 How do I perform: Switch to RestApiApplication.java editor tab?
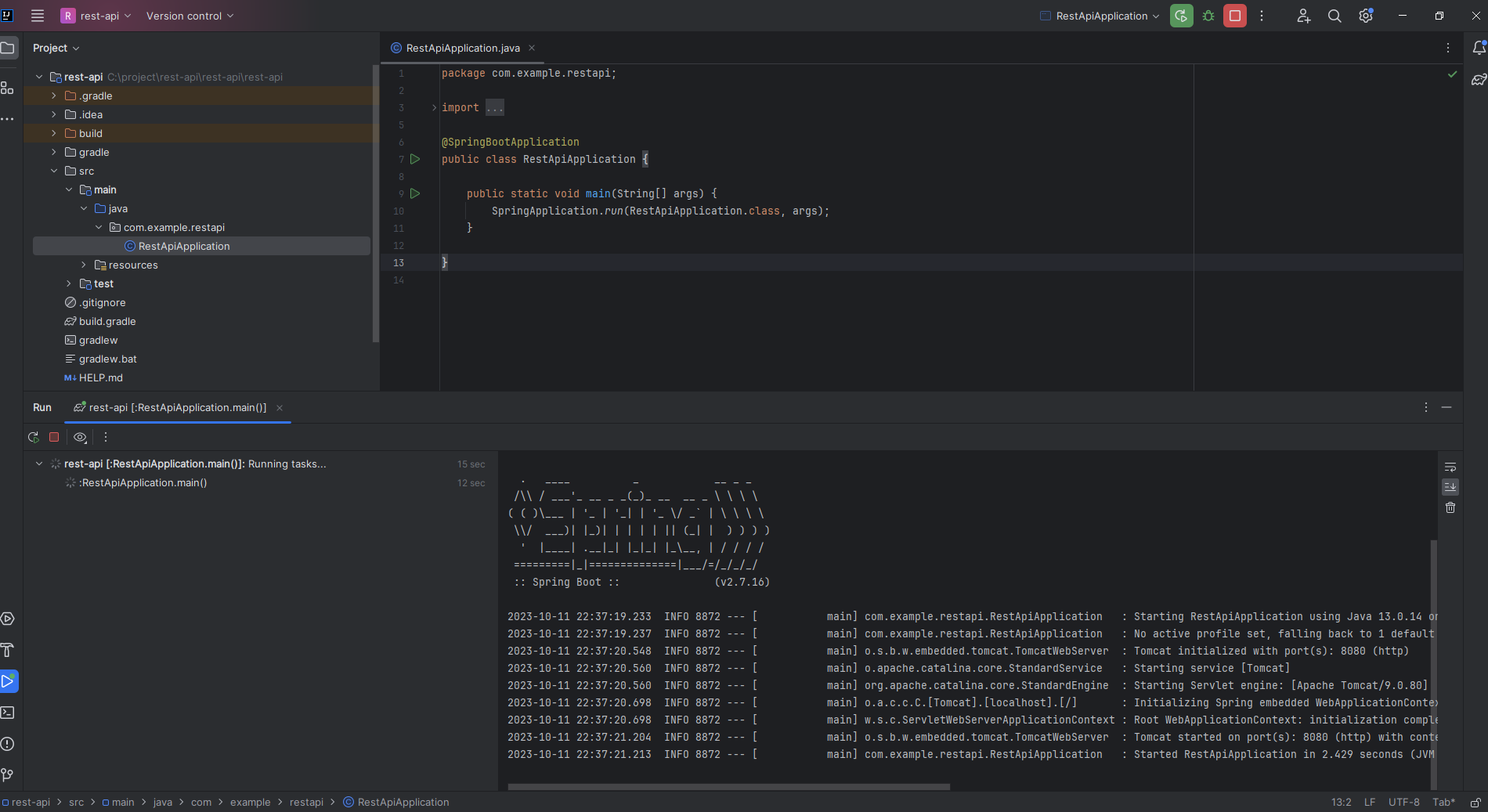coord(463,48)
